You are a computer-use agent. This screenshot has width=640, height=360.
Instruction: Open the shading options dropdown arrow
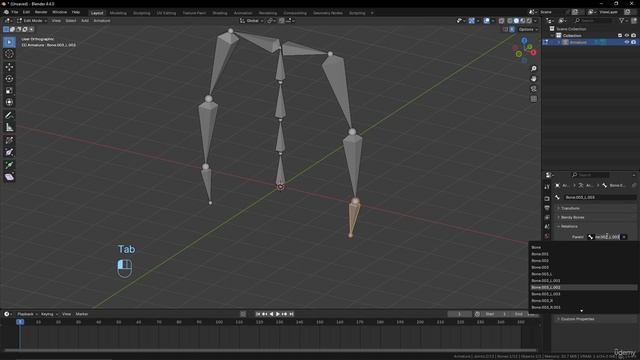coord(536,20)
